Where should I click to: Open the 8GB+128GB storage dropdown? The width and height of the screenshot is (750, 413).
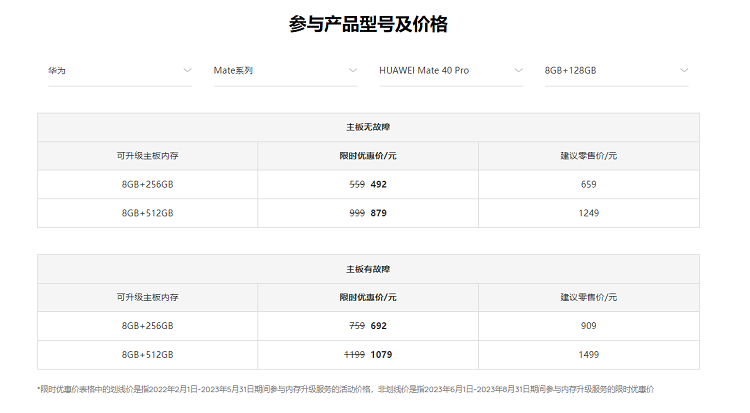pos(616,71)
